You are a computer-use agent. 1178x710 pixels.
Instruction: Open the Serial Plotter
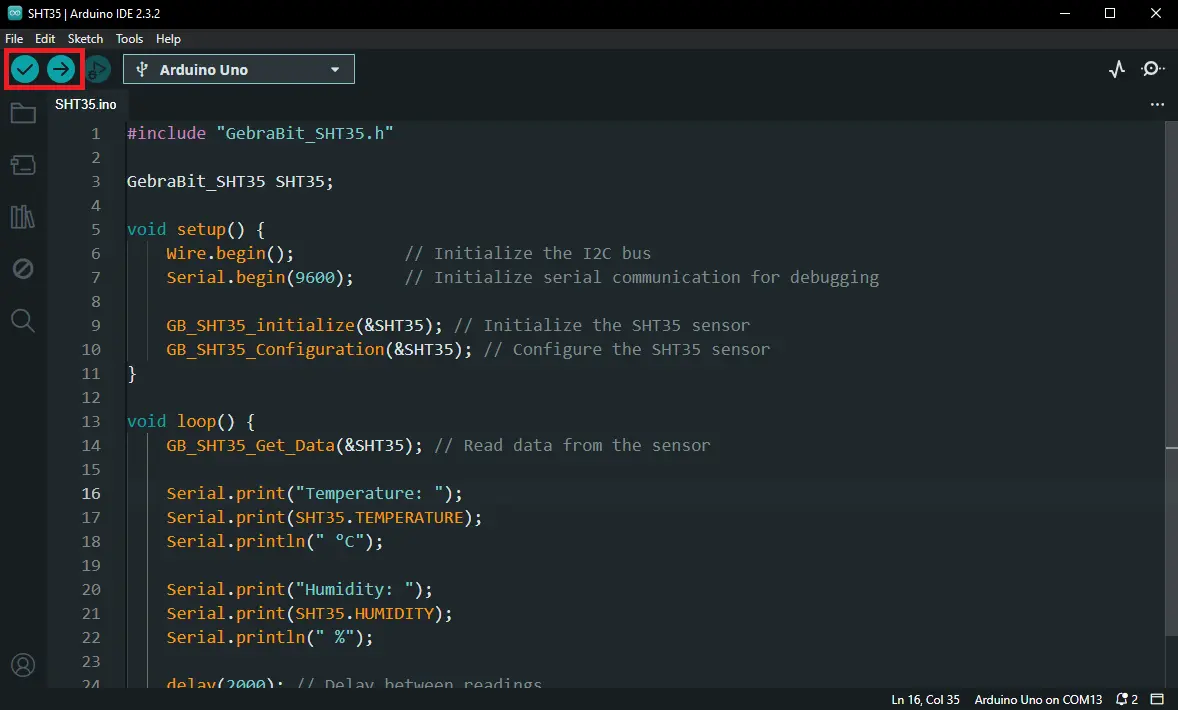pyautogui.click(x=1117, y=69)
